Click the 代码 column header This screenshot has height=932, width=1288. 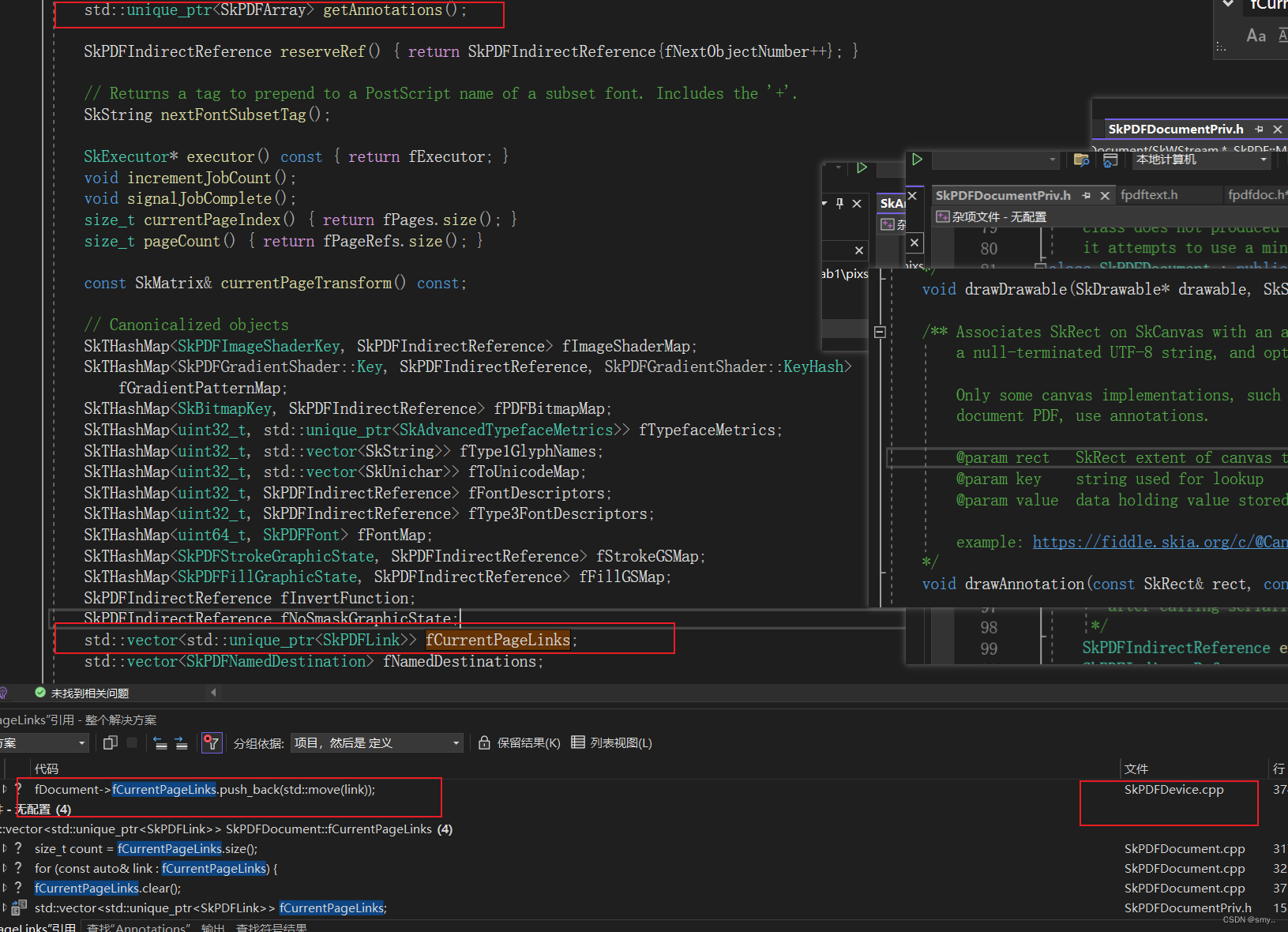point(47,769)
